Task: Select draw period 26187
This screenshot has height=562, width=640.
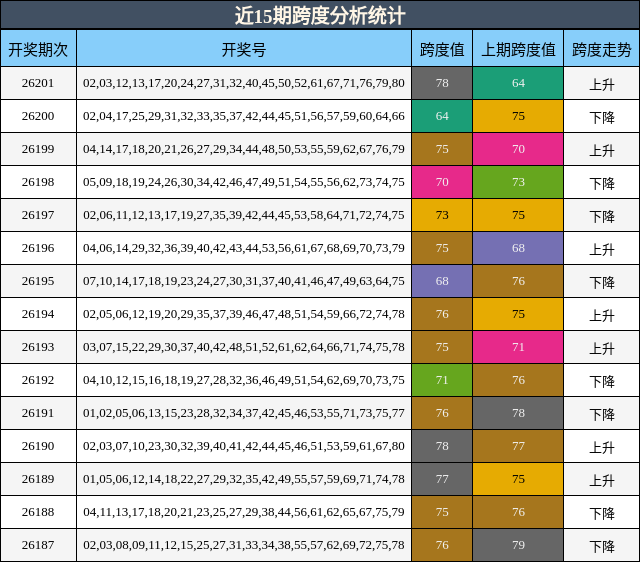Action: coord(38,545)
